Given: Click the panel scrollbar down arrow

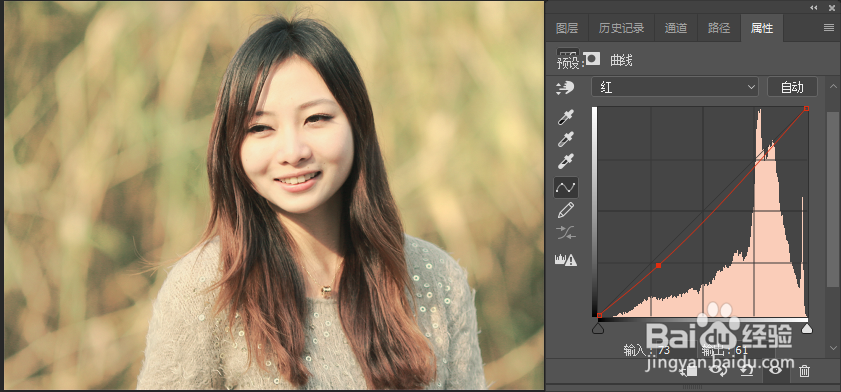Looking at the screenshot, I should pos(833,349).
